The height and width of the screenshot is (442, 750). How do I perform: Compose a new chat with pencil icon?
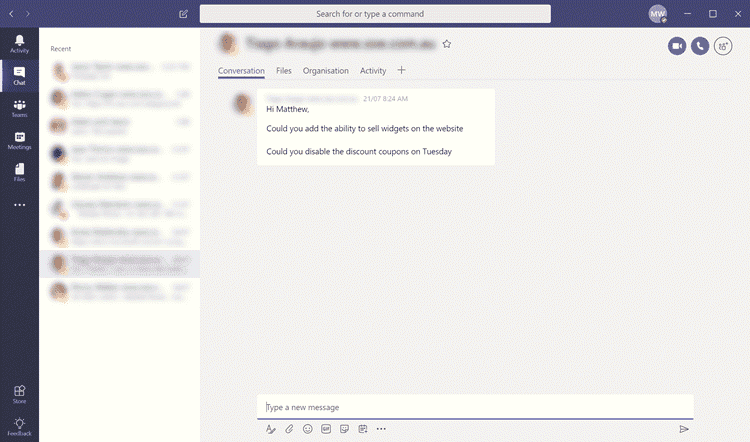pos(183,14)
